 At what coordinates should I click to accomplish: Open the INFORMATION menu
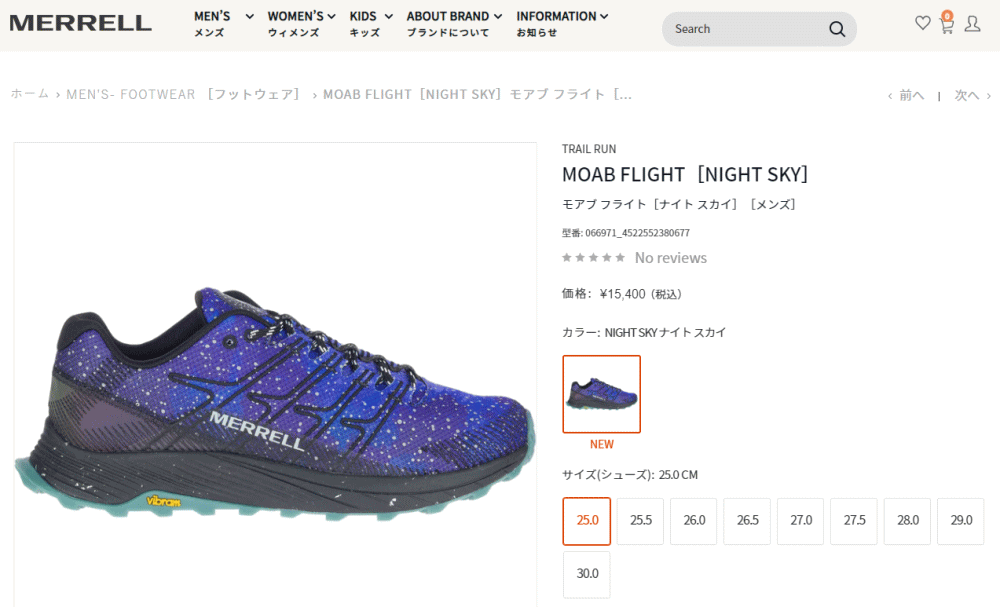click(x=562, y=23)
